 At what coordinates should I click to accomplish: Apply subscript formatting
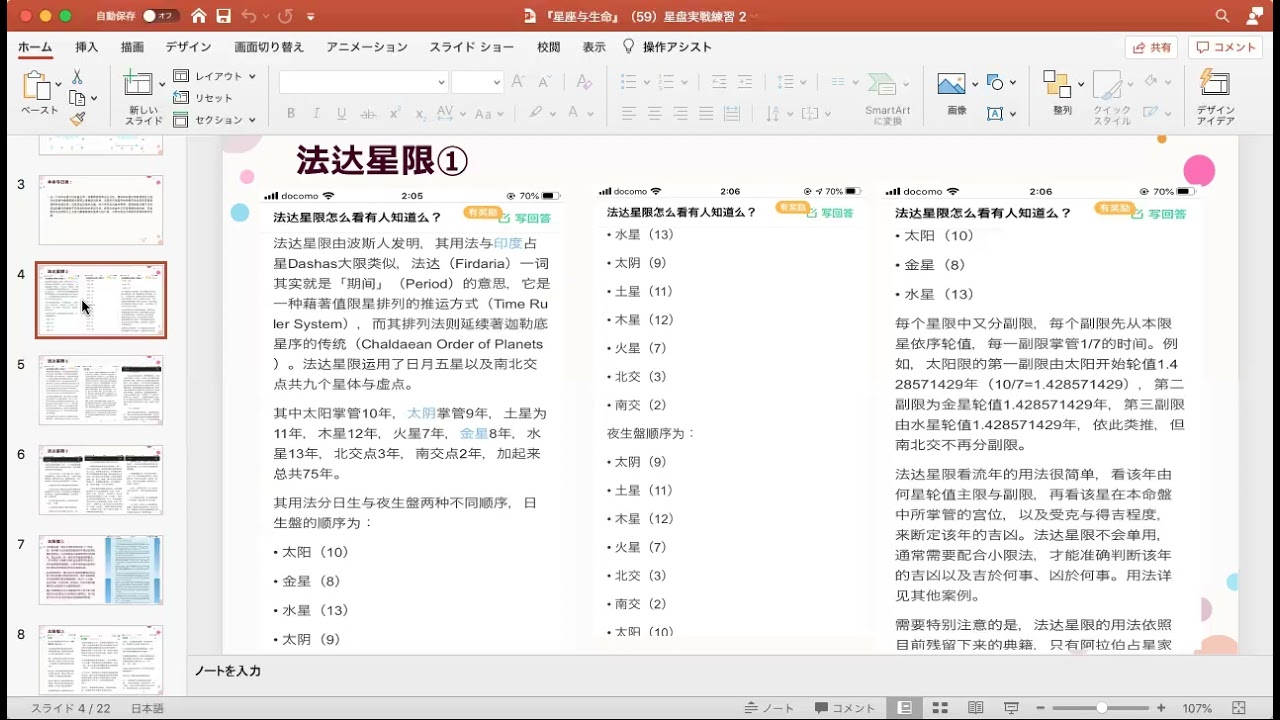pyautogui.click(x=420, y=114)
